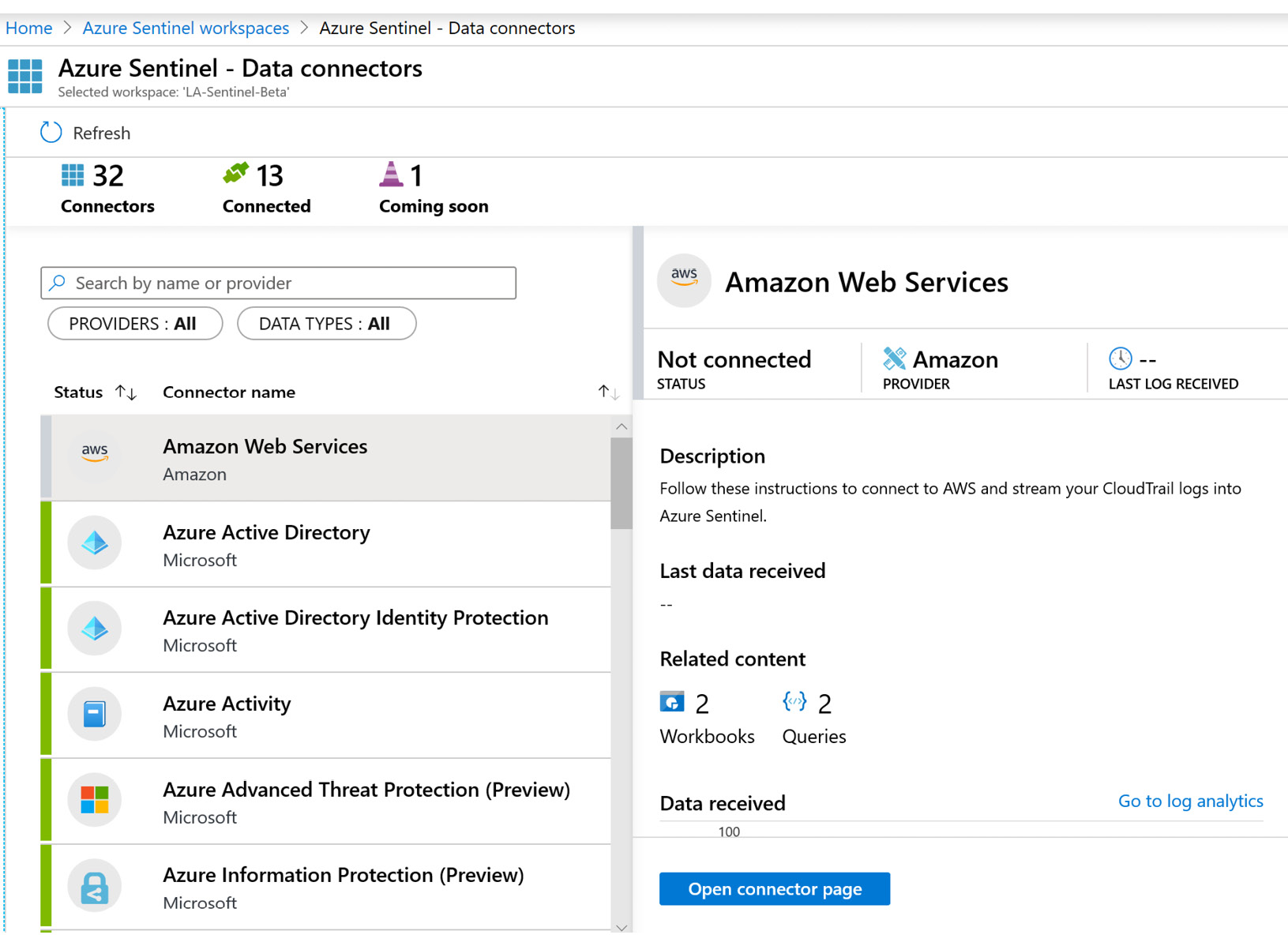Click the Status column header

(78, 392)
